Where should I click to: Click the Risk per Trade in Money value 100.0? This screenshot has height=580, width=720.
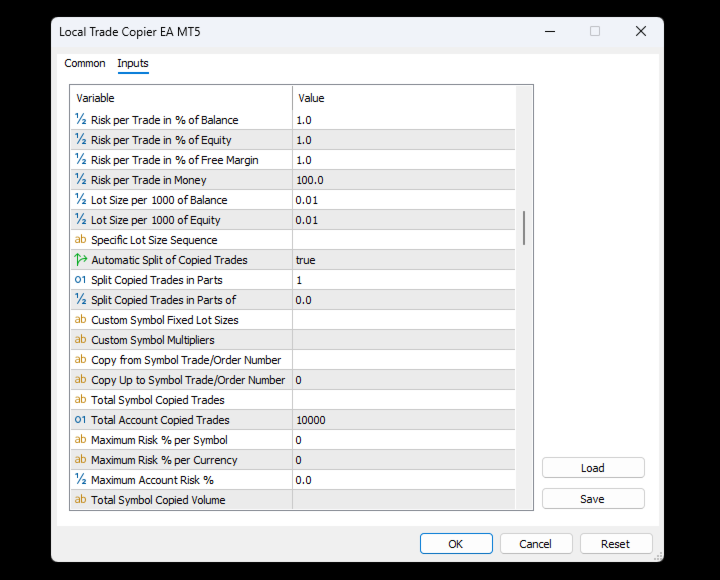(x=404, y=180)
